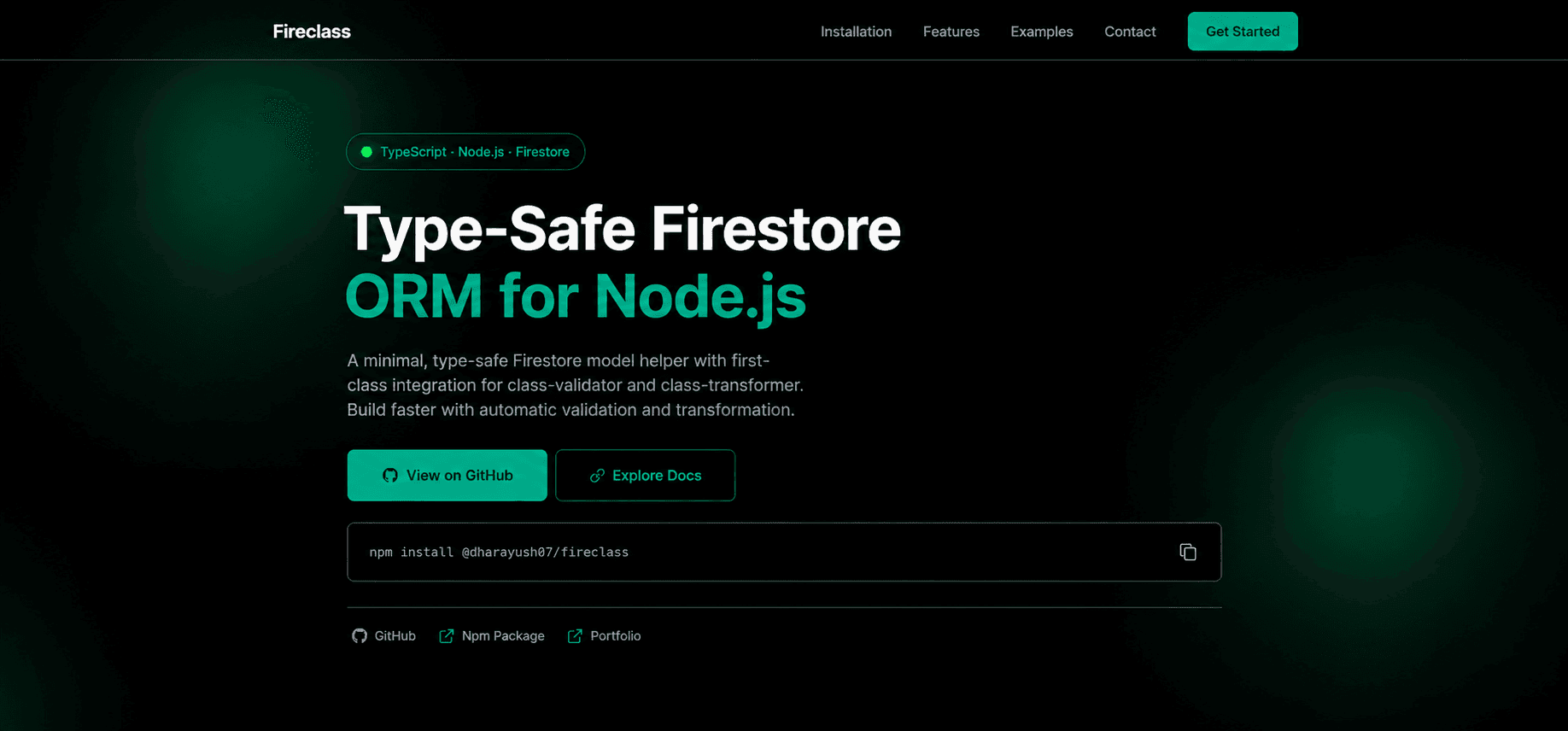Visit the Portfolio link
The width and height of the screenshot is (1568, 731).
point(615,635)
